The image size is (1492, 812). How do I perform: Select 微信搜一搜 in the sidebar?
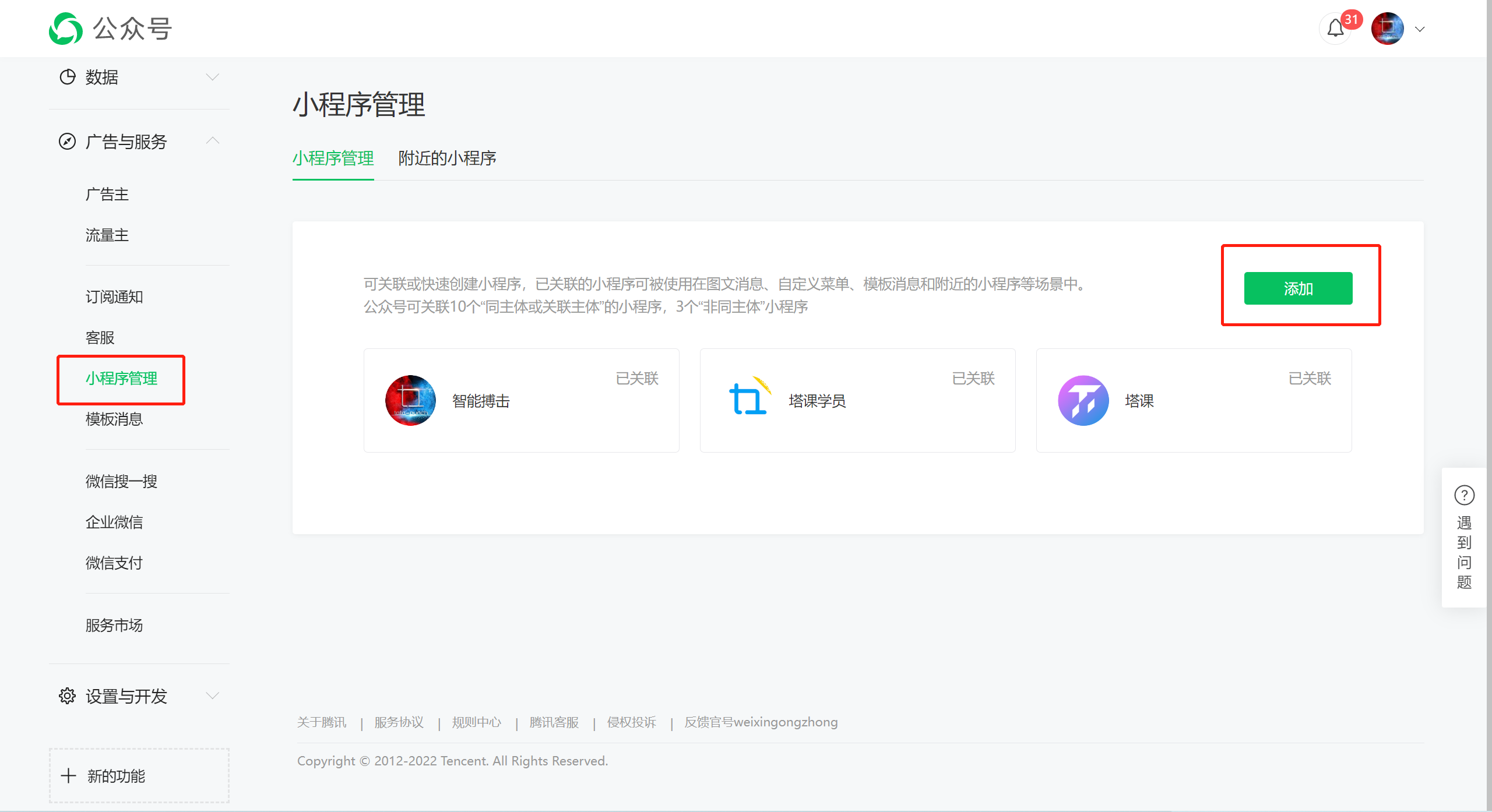(121, 482)
